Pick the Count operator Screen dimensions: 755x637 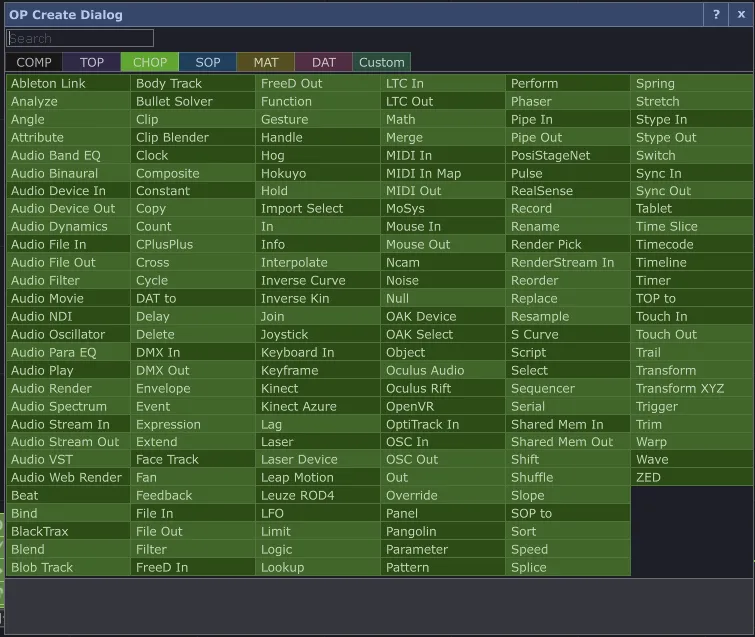pos(193,226)
